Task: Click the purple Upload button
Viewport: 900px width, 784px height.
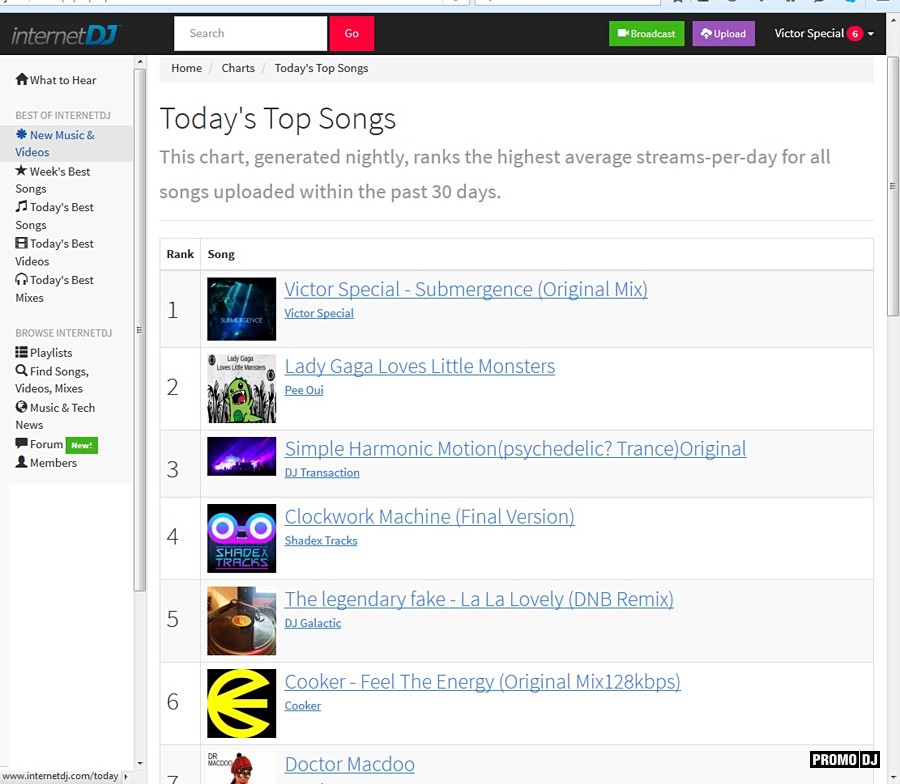Action: tap(723, 34)
